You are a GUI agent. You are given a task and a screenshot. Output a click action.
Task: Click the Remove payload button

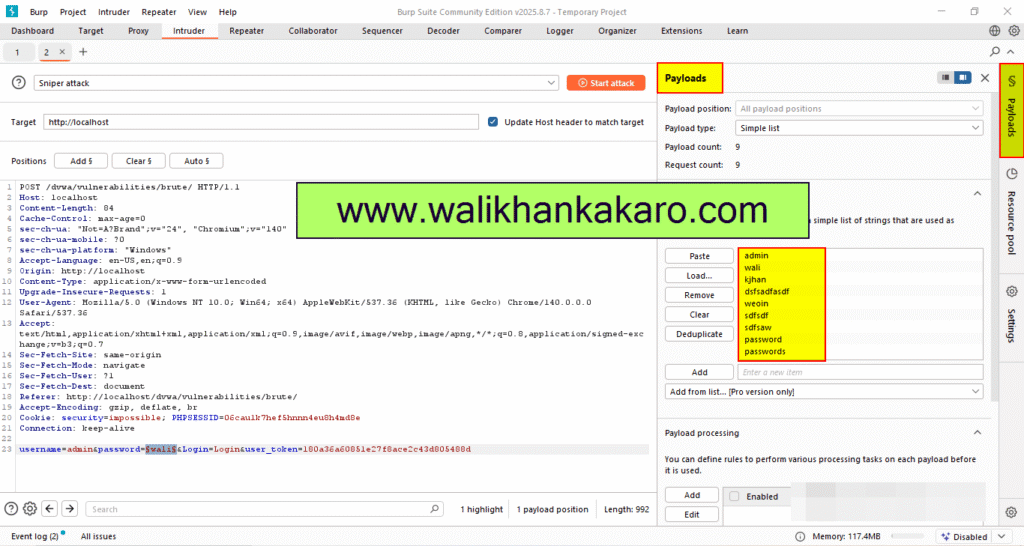coord(699,295)
